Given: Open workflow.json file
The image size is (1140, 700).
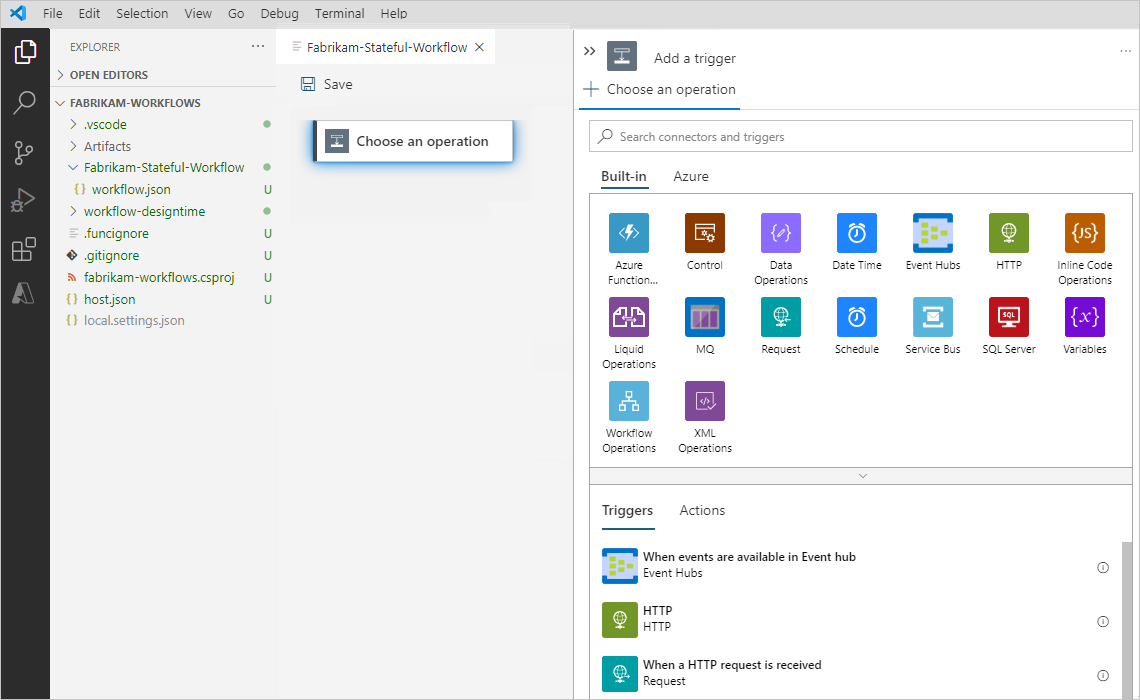Looking at the screenshot, I should click(x=131, y=189).
